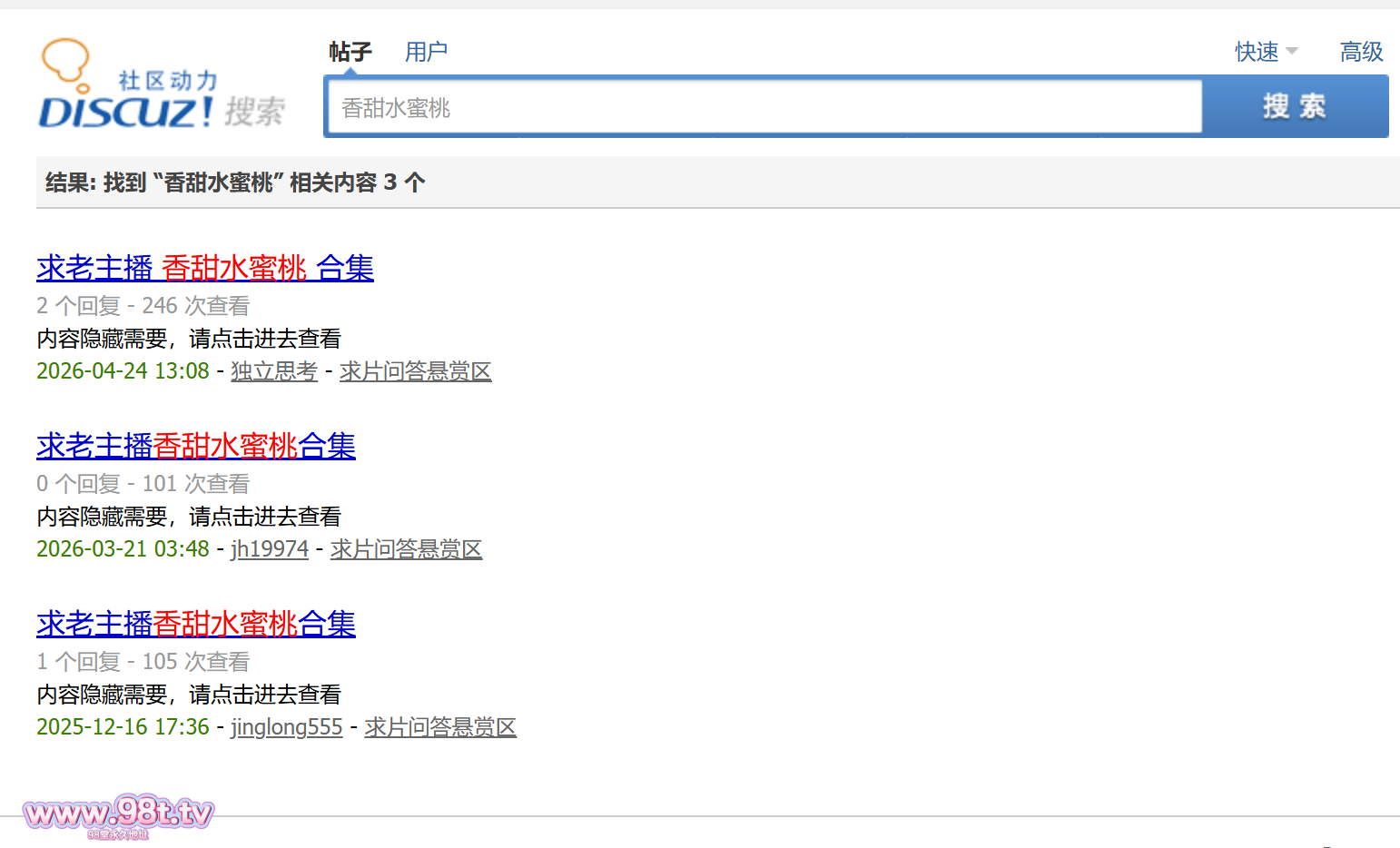This screenshot has height=848, width=1400.
Task: Open the result posted by jh19974
Action: 196,446
